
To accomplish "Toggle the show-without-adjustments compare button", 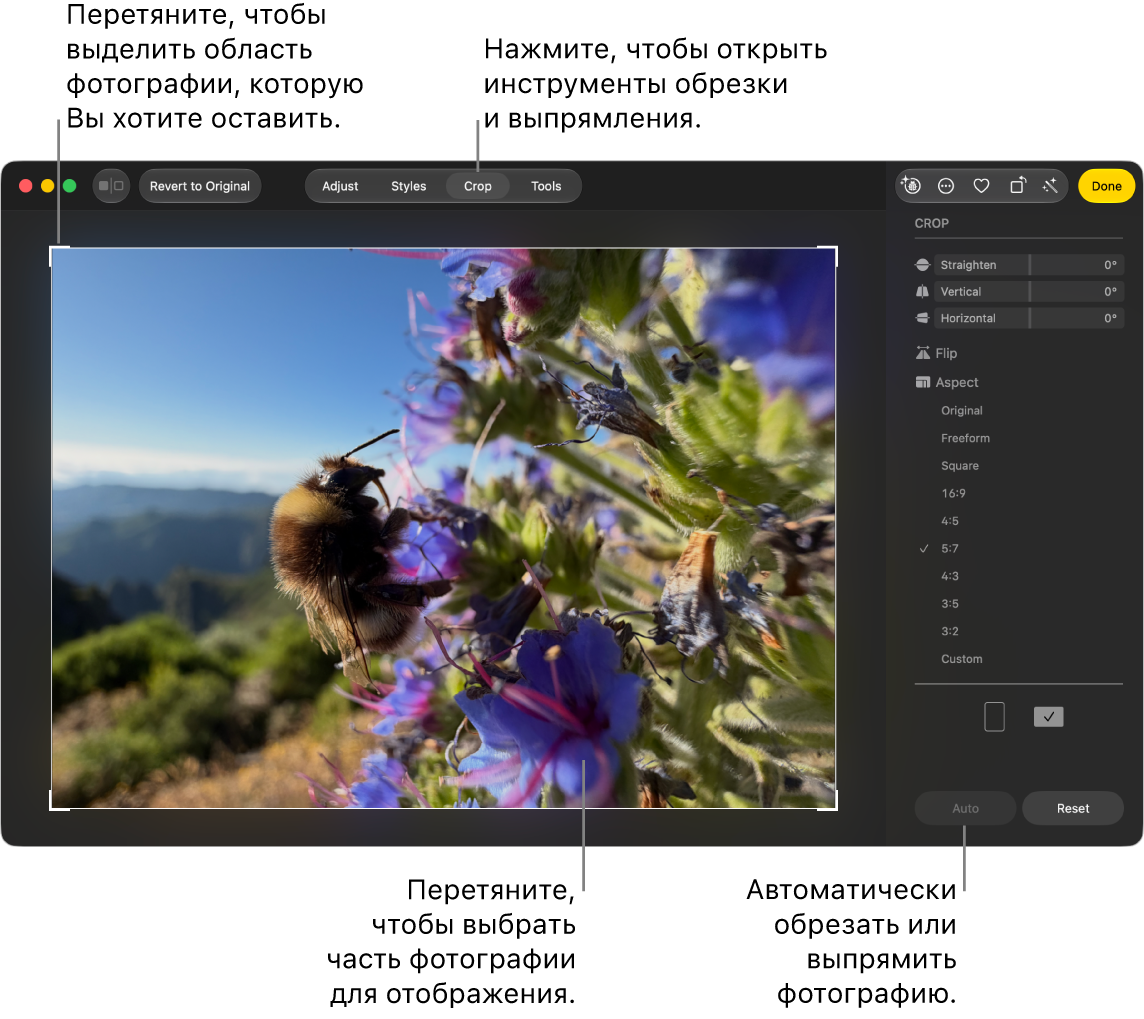I will [x=111, y=186].
